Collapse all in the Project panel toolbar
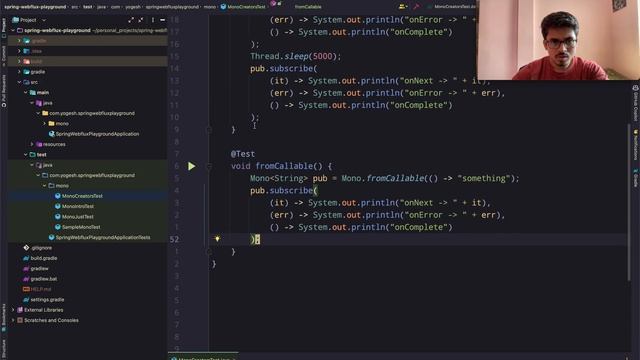The image size is (640, 360). pos(141,20)
